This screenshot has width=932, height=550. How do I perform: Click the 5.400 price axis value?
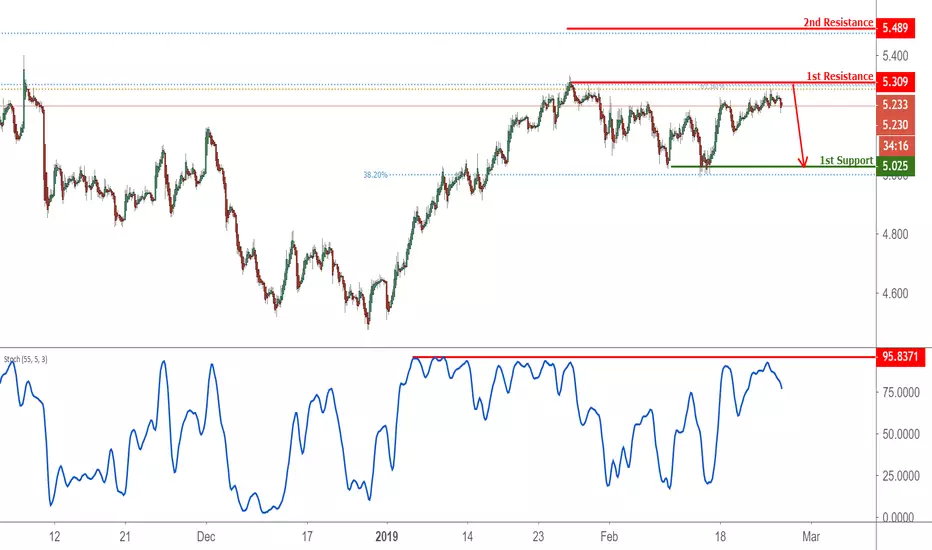[895, 56]
